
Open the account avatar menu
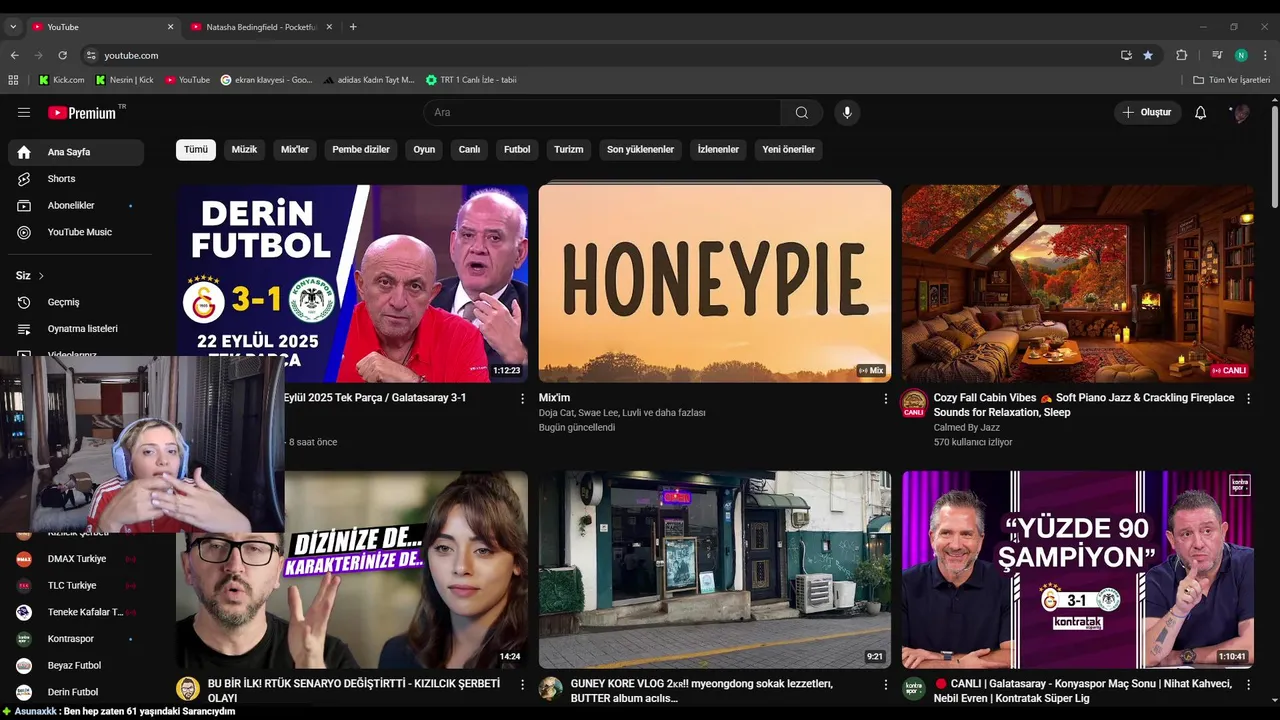pyautogui.click(x=1241, y=113)
